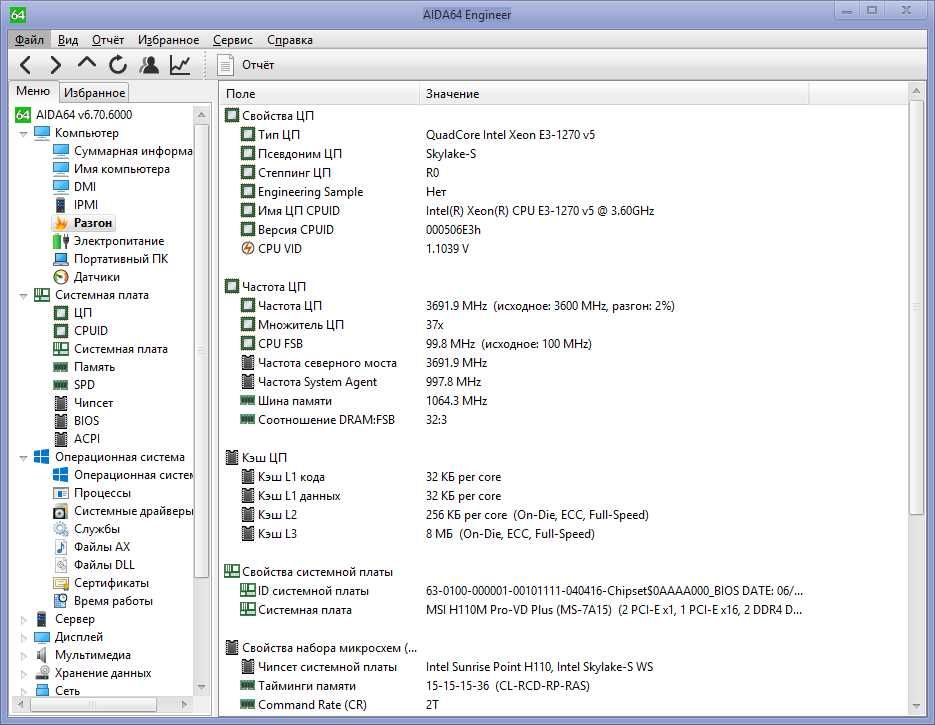Click the Время работы clock icon

click(61, 600)
